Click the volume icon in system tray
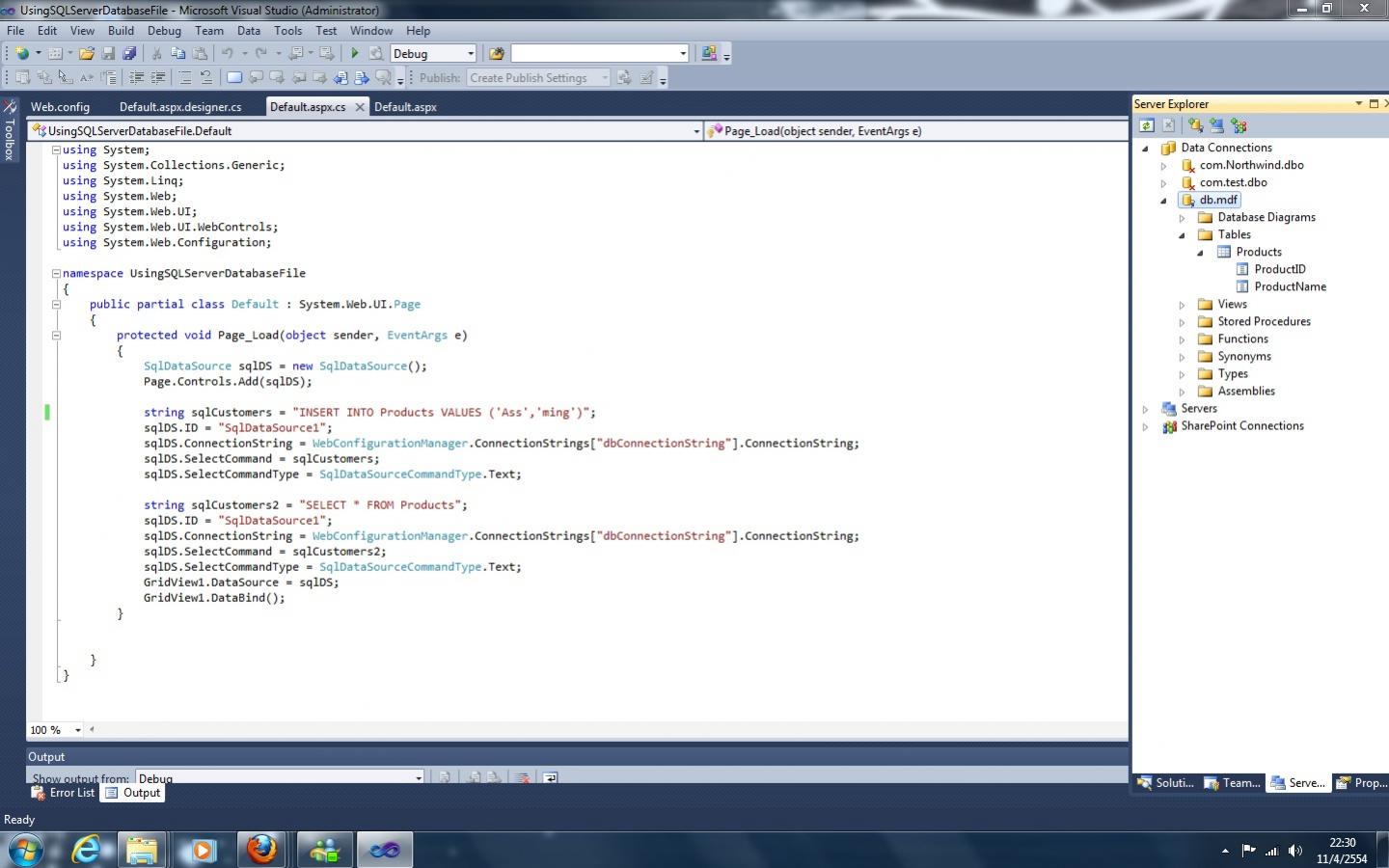This screenshot has width=1389, height=868. tap(1295, 851)
